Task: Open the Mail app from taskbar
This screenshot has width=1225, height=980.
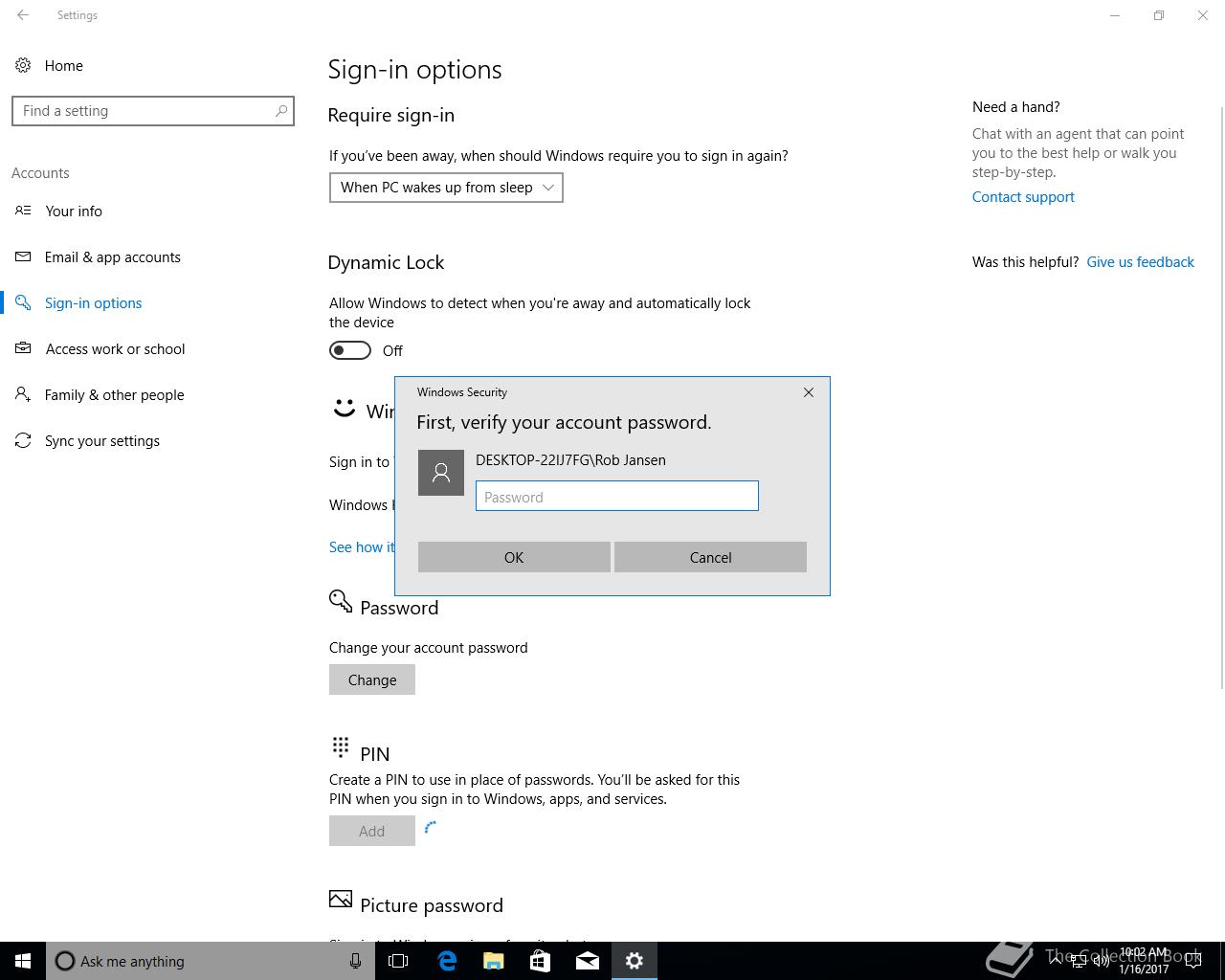Action: coord(588,961)
